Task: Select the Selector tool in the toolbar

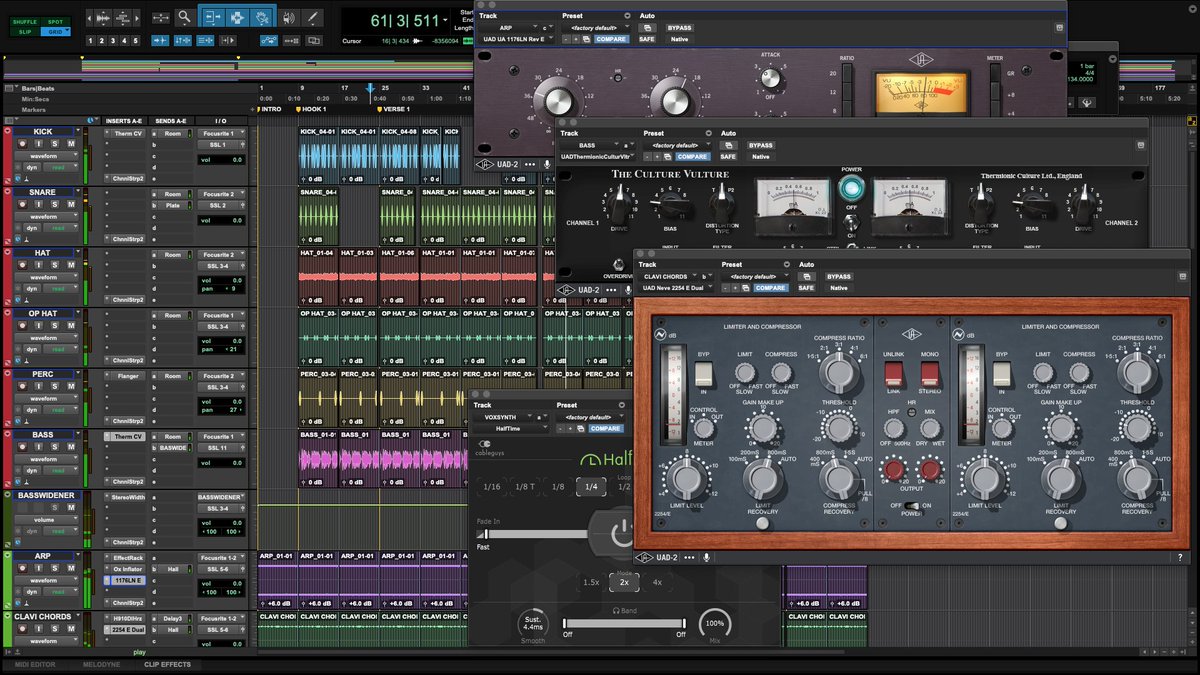Action: (x=237, y=18)
